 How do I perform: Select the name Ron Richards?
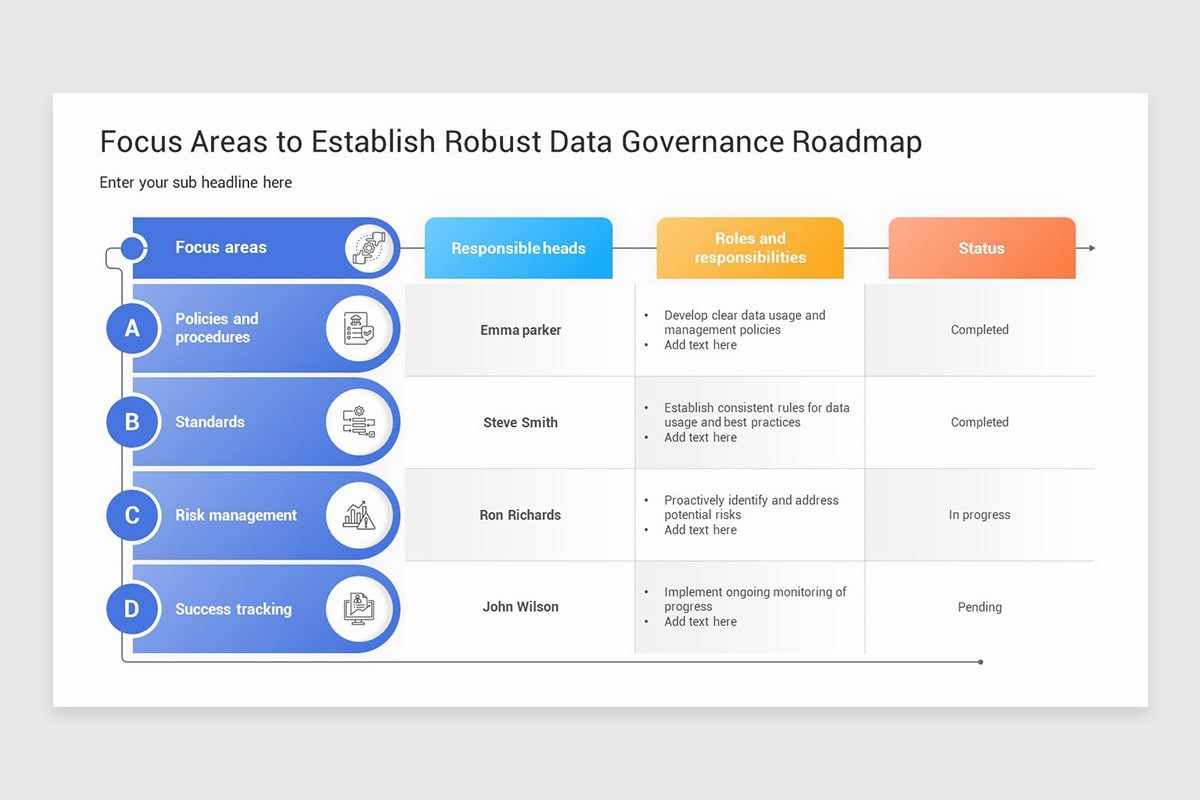[520, 514]
